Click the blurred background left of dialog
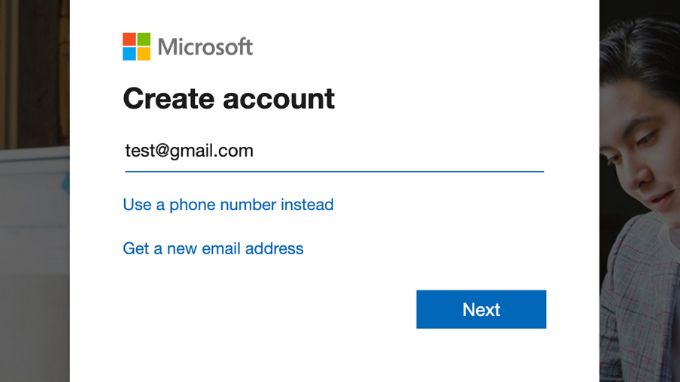The width and height of the screenshot is (680, 382). click(x=35, y=191)
